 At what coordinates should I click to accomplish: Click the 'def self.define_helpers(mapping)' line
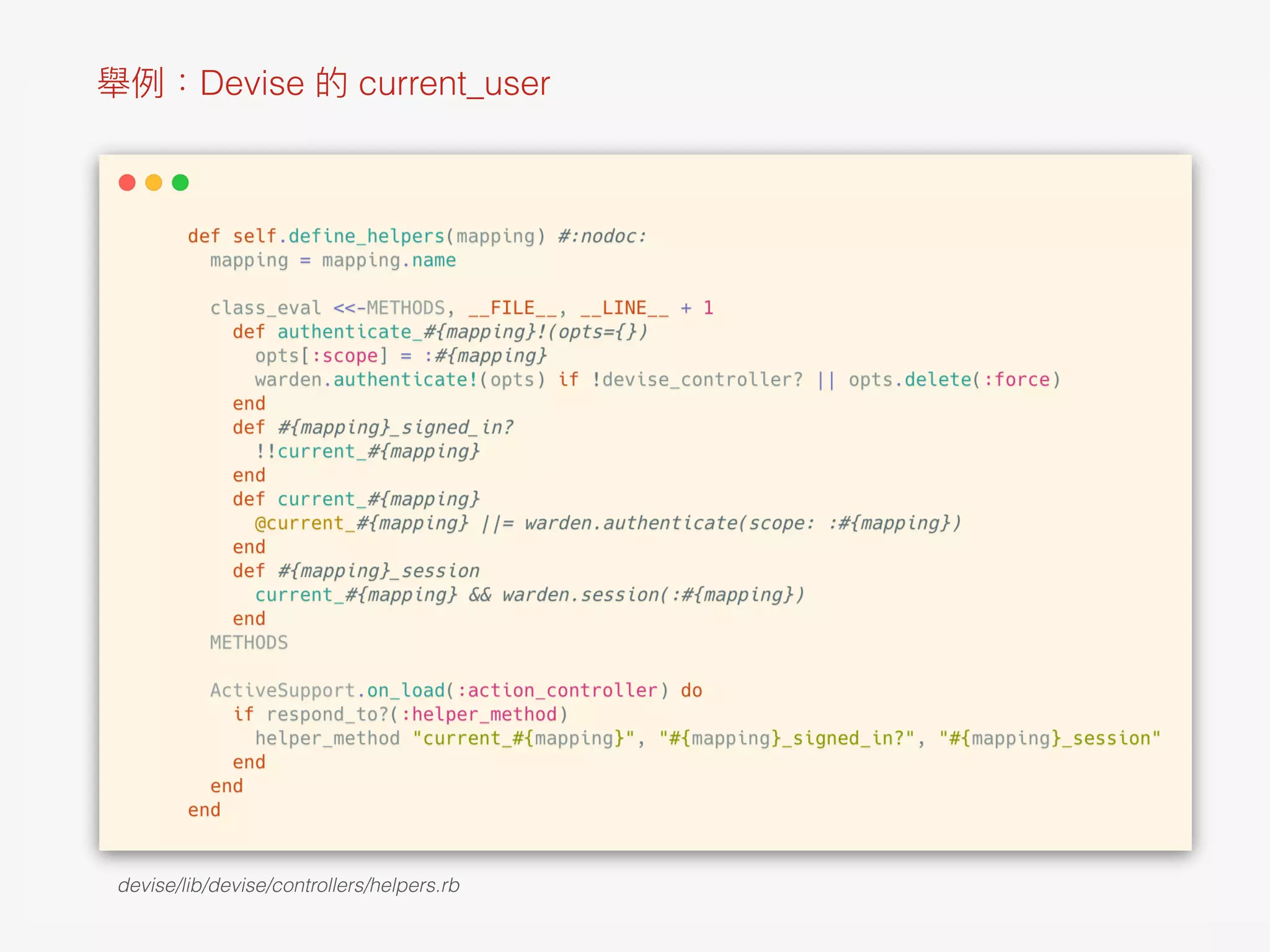pos(417,236)
